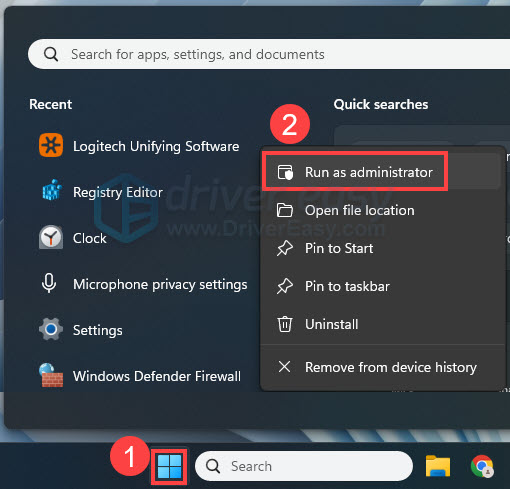
Task: Click the microphone icon in Recent
Action: [x=49, y=283]
